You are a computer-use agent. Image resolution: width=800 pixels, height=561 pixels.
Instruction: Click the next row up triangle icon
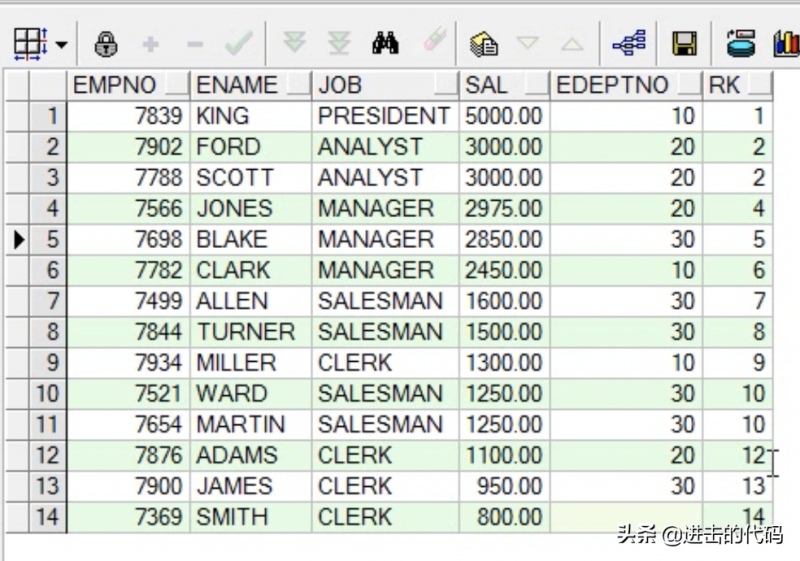[572, 44]
